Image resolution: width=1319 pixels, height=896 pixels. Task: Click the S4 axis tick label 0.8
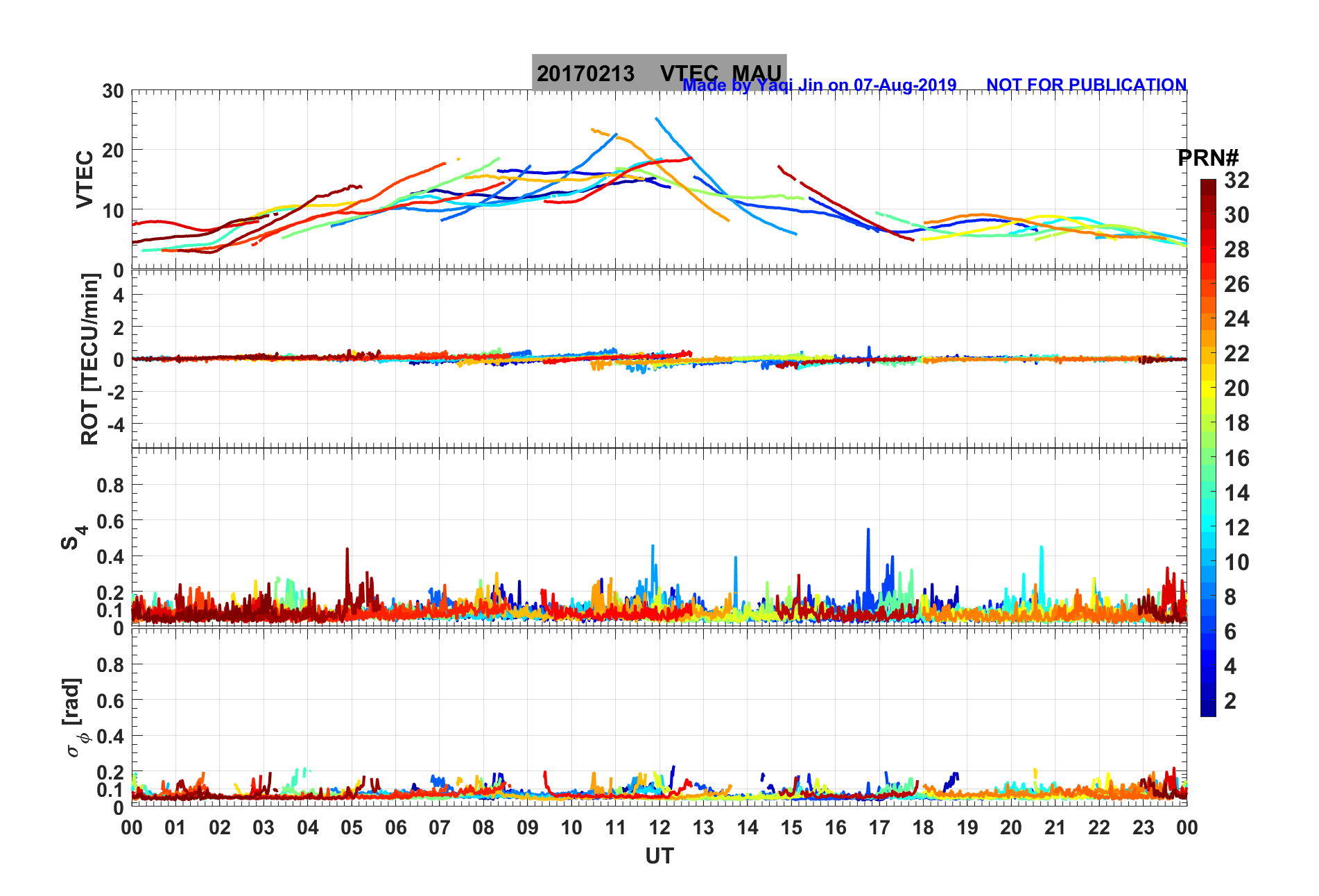pyautogui.click(x=110, y=485)
